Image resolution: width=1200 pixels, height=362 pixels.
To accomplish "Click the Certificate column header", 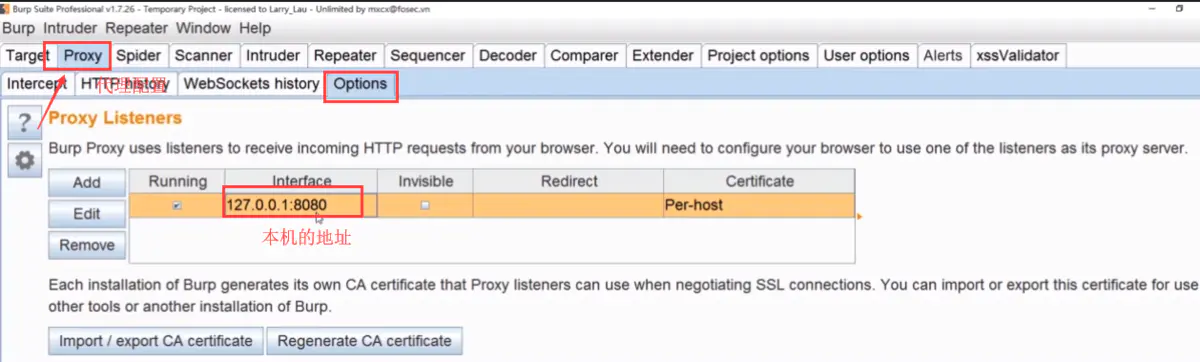I will tap(759, 181).
